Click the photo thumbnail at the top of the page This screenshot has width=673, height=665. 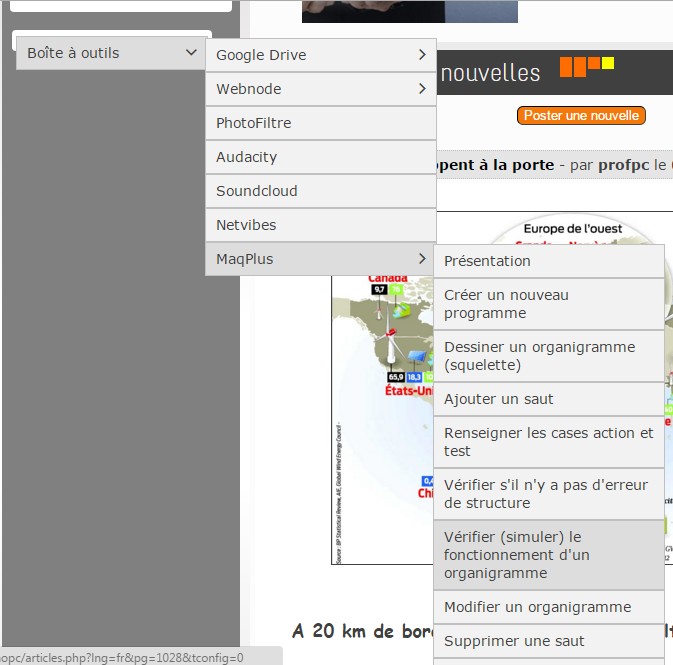tap(410, 11)
